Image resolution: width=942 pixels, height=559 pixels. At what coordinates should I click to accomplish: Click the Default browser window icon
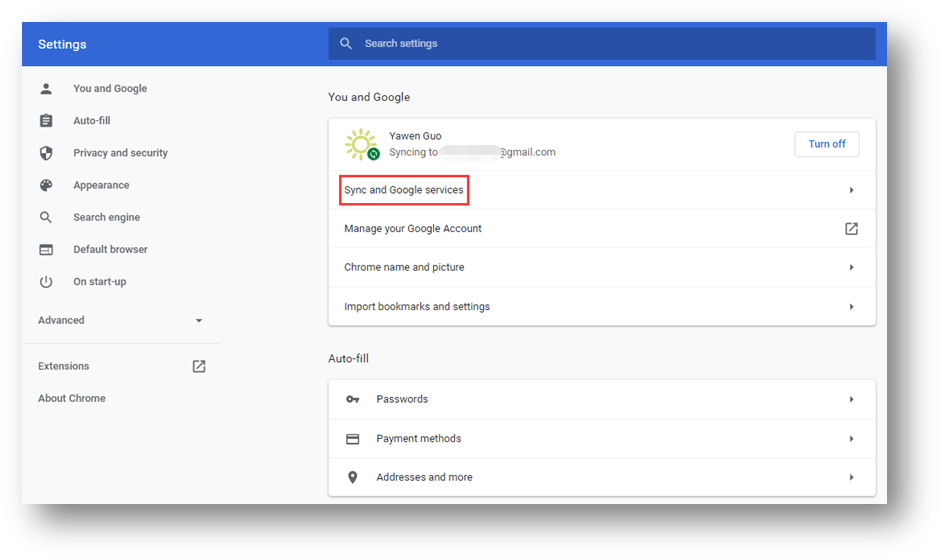tap(46, 249)
